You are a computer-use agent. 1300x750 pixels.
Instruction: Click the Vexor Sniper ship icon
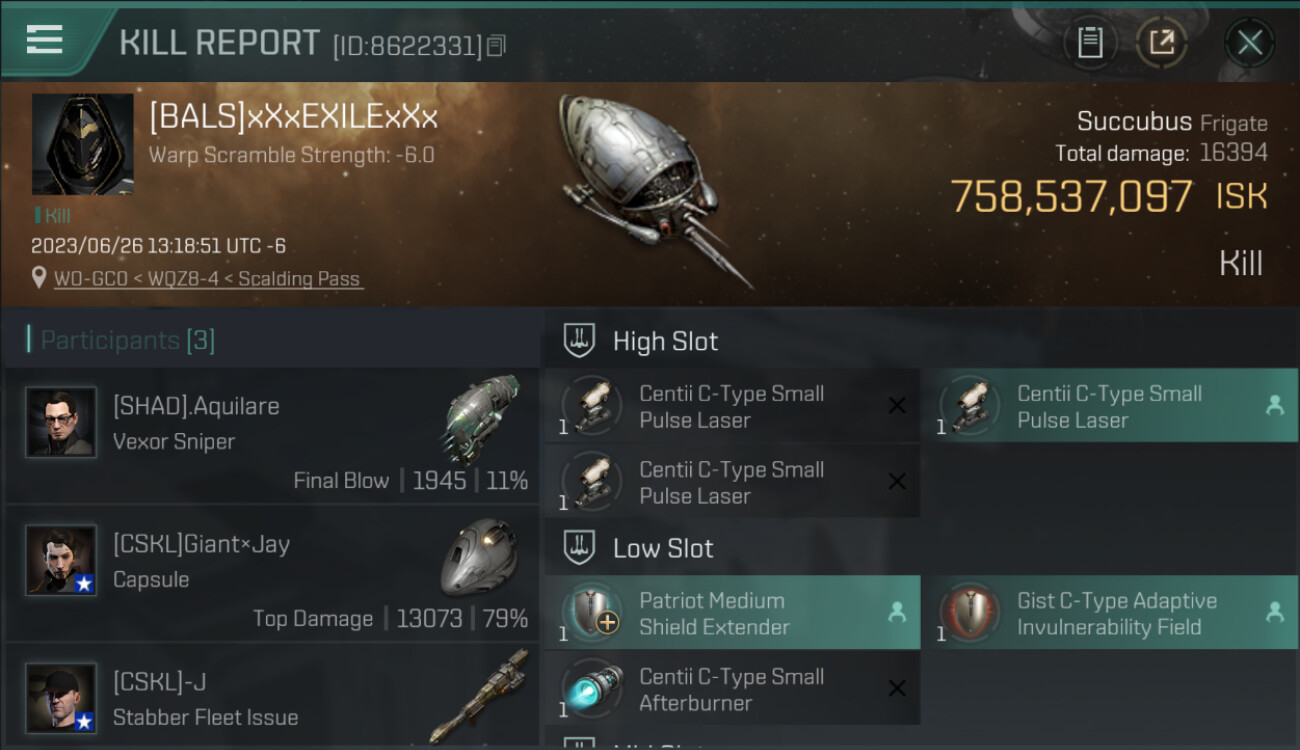(x=482, y=418)
